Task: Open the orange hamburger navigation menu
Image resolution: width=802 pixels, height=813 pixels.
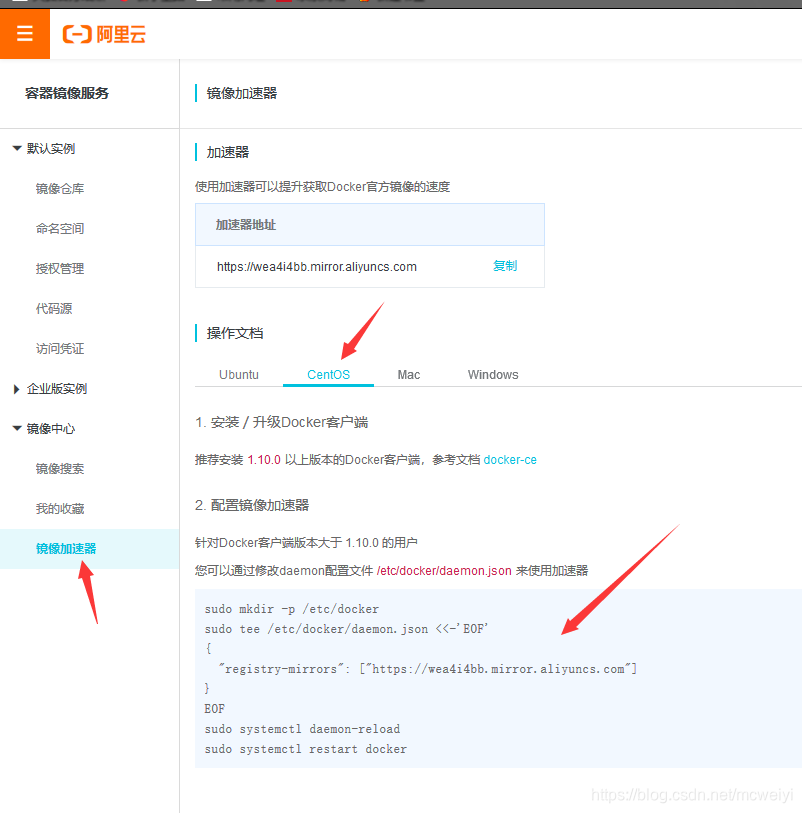Action: click(24, 33)
